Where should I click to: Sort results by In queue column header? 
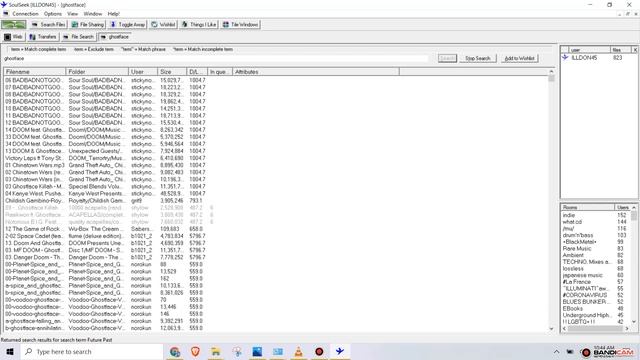click(x=220, y=72)
